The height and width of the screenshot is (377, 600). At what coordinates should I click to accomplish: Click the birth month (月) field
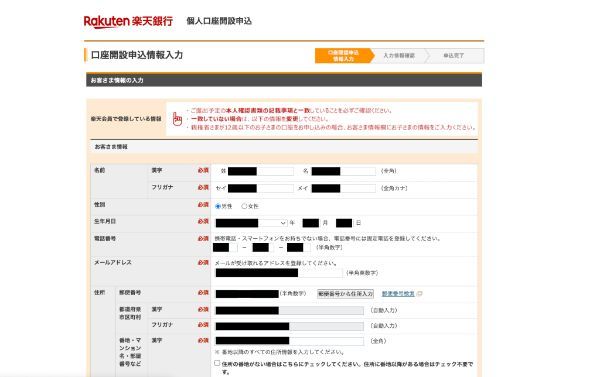(310, 223)
